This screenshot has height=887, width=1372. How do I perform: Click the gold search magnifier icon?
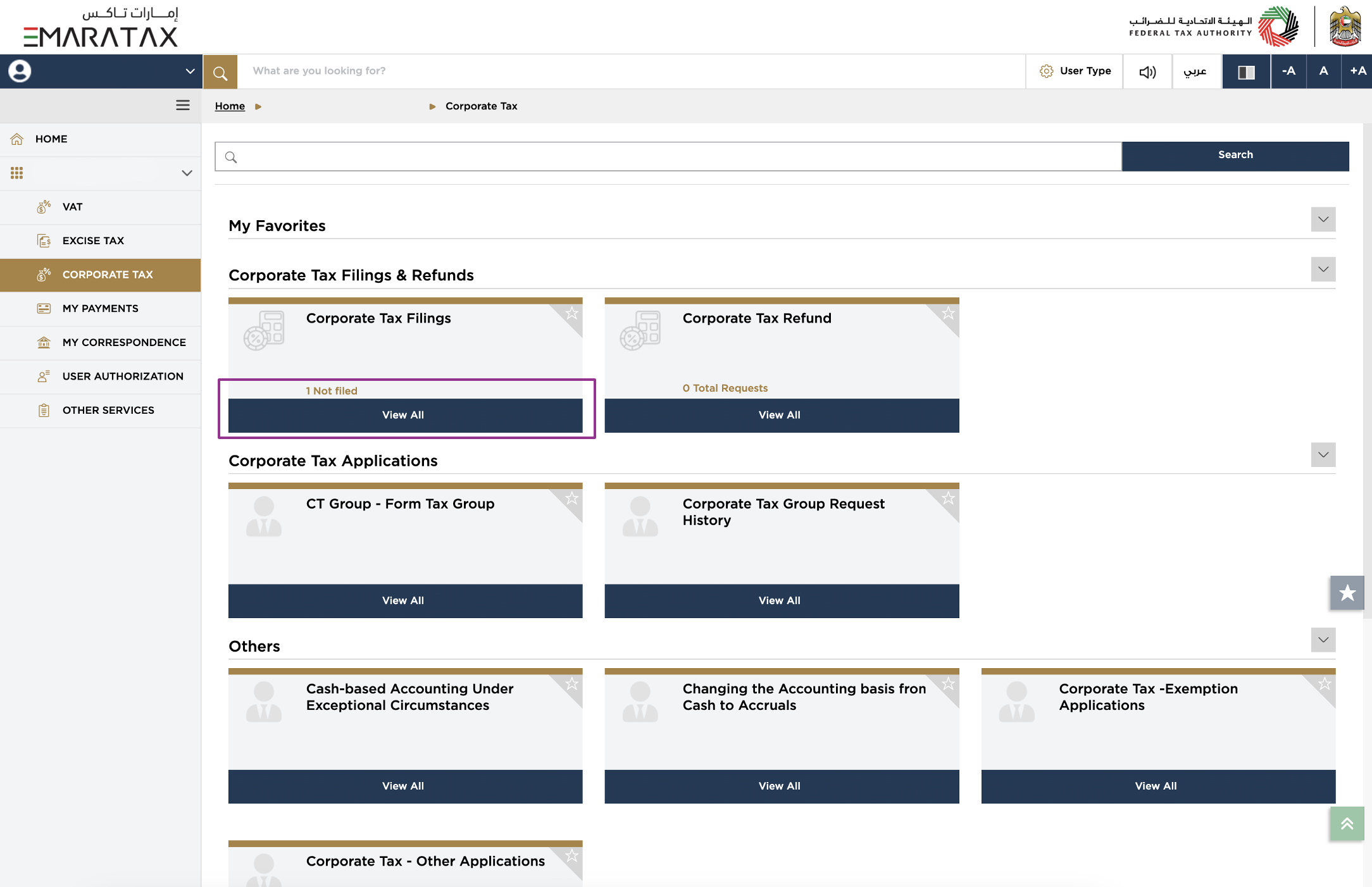coord(220,72)
